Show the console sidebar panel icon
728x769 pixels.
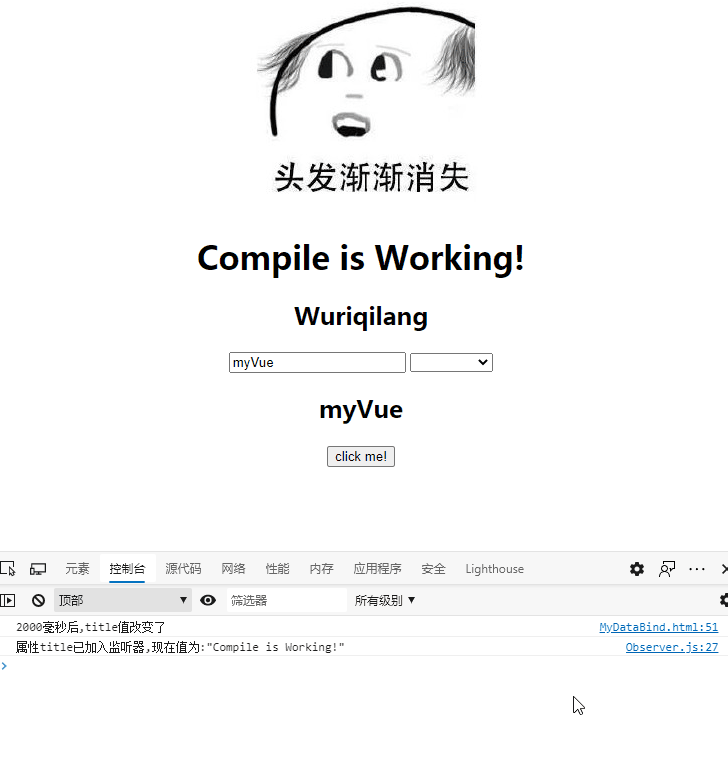coord(8,600)
